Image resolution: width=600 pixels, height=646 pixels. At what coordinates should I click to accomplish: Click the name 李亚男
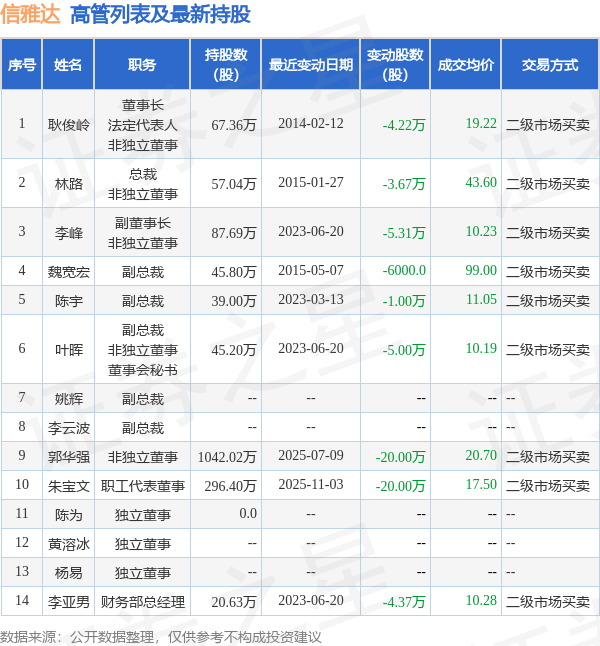coord(68,602)
